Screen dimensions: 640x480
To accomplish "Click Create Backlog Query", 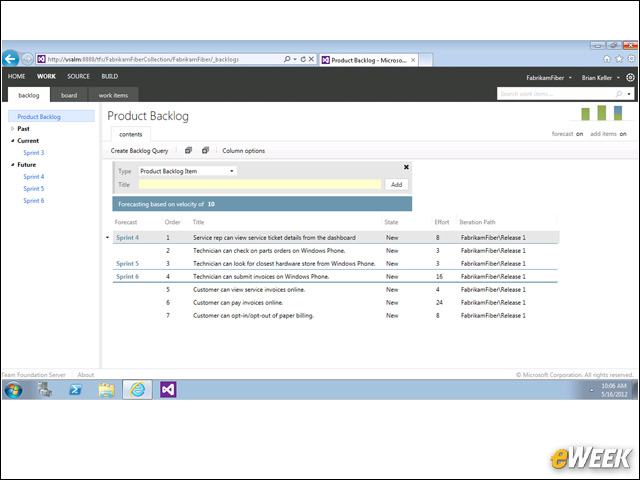I will [x=139, y=151].
